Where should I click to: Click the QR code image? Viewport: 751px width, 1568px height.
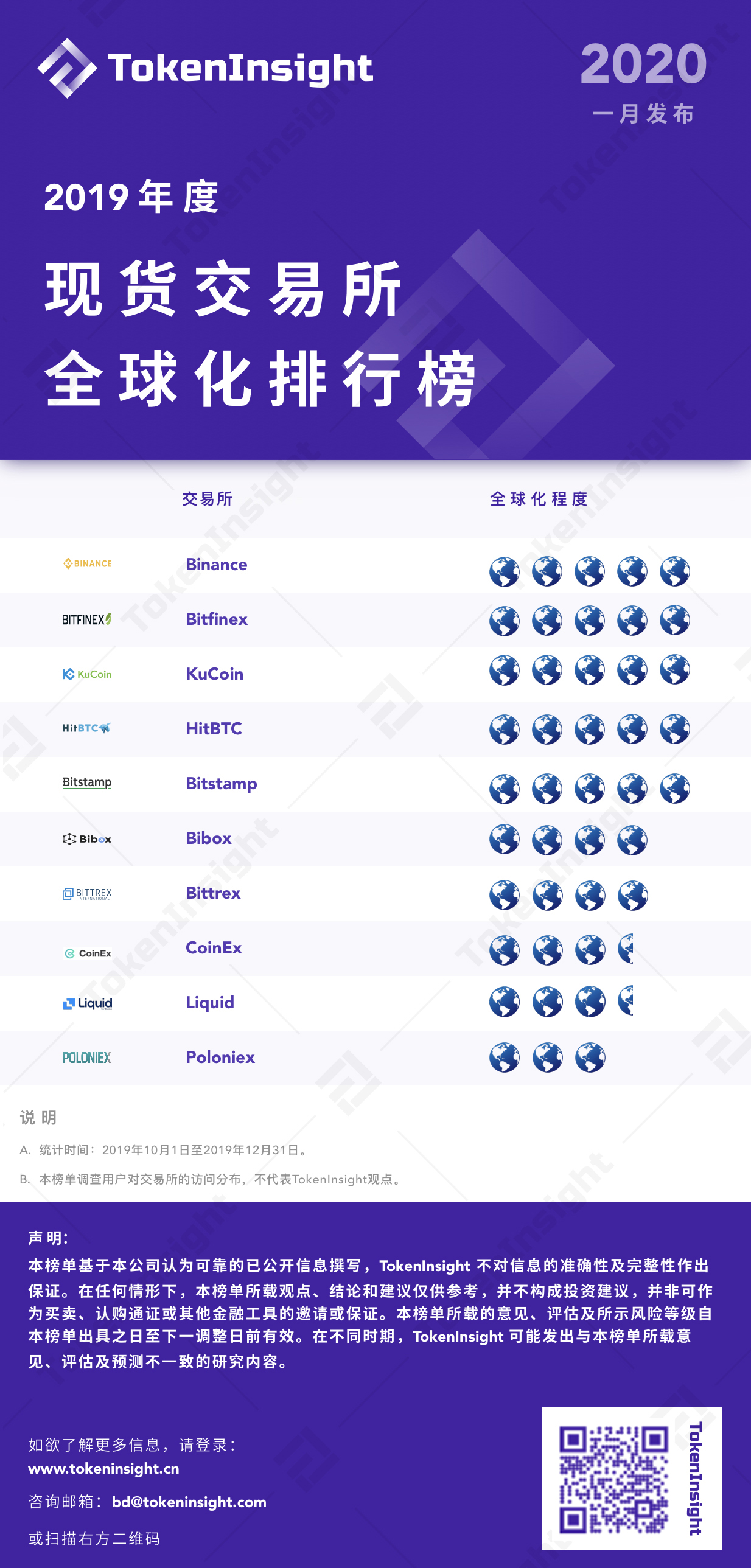pyautogui.click(x=614, y=1479)
